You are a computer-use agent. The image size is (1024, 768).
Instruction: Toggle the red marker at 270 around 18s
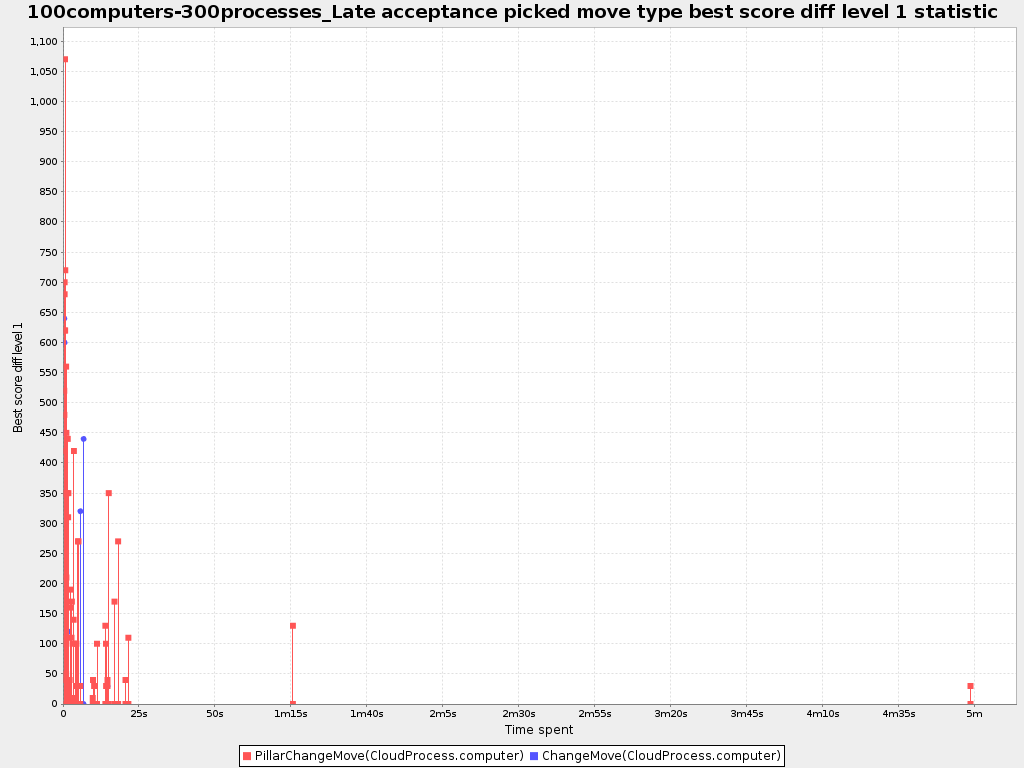coord(117,541)
